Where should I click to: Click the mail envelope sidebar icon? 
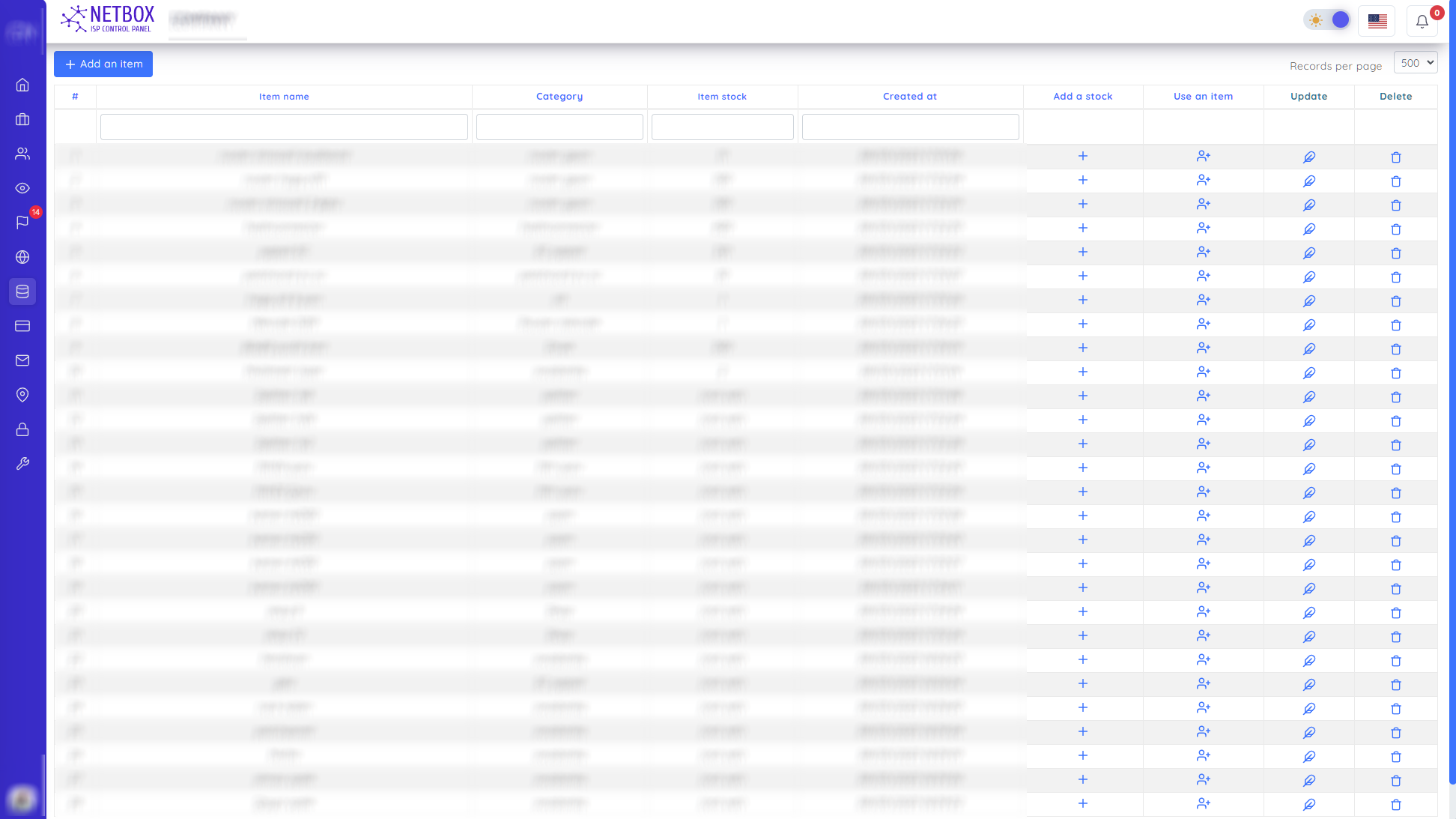22,360
